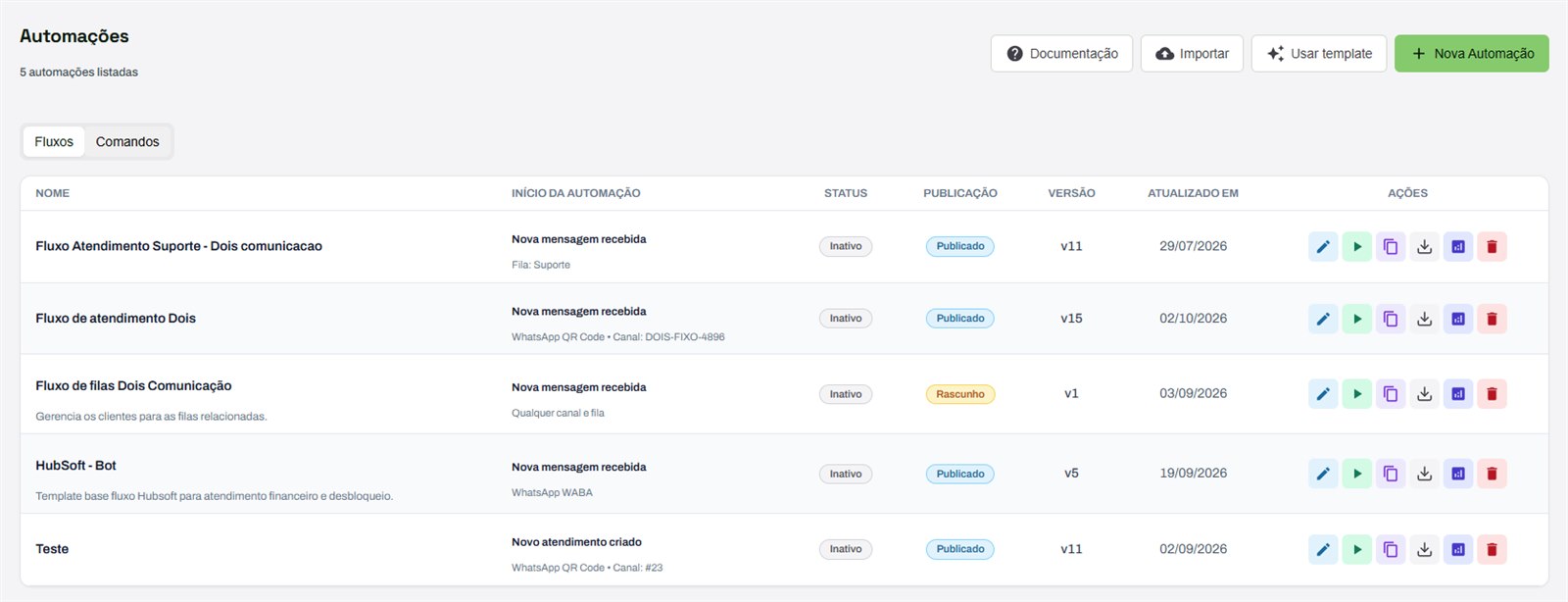1568x602 pixels.
Task: Click the Importar button
Action: coord(1192,54)
